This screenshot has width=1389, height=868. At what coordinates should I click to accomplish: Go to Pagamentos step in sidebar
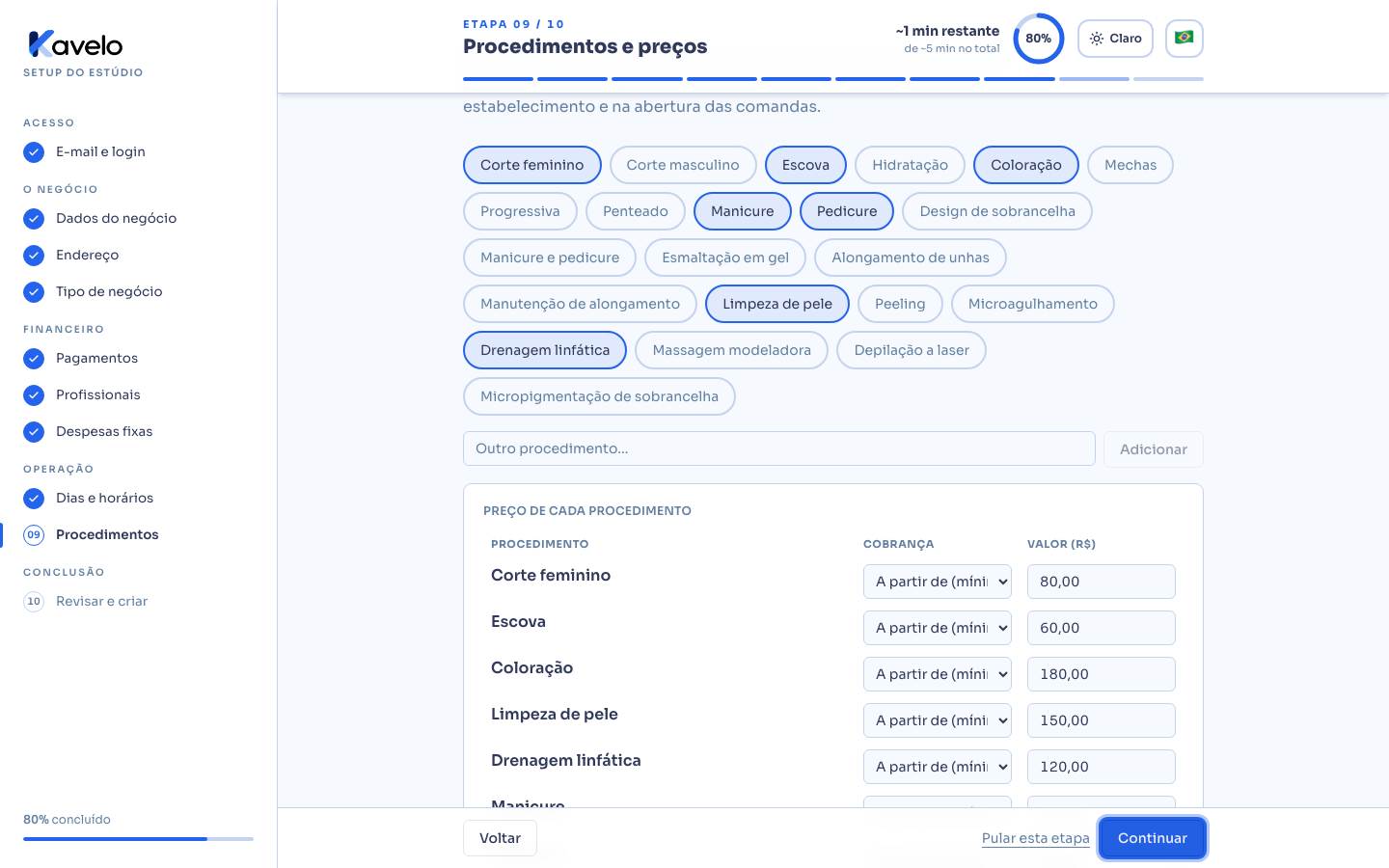(96, 359)
